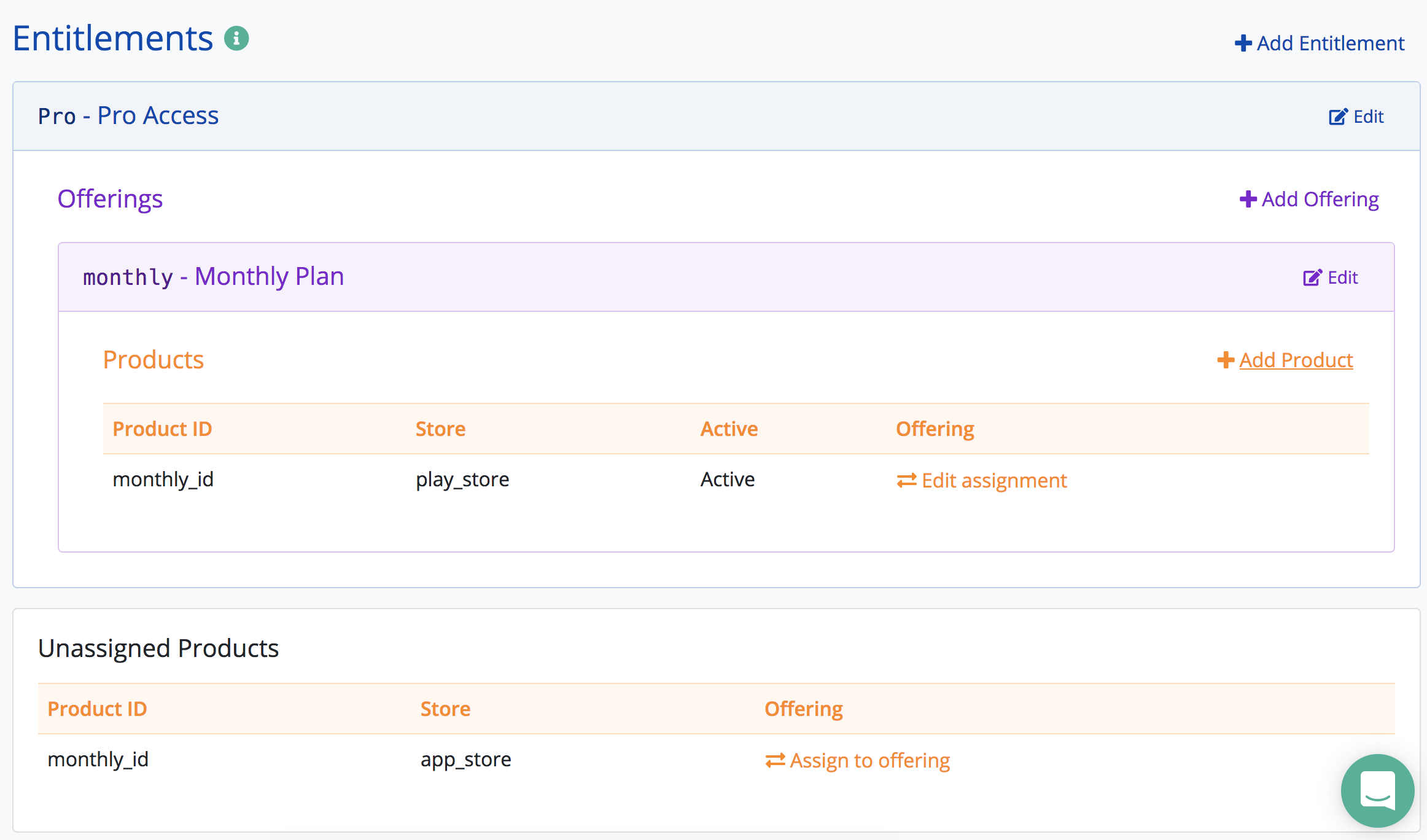Click Edit text for Pro entitlement

click(1369, 117)
